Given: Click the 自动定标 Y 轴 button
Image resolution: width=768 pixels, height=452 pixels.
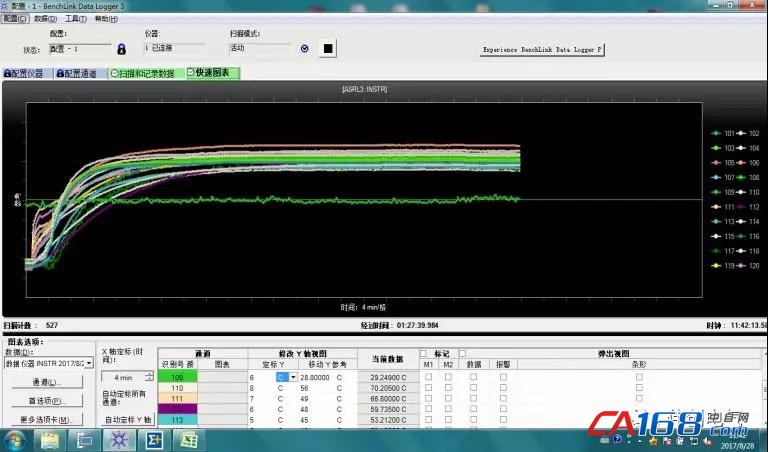Looking at the screenshot, I should [x=128, y=420].
